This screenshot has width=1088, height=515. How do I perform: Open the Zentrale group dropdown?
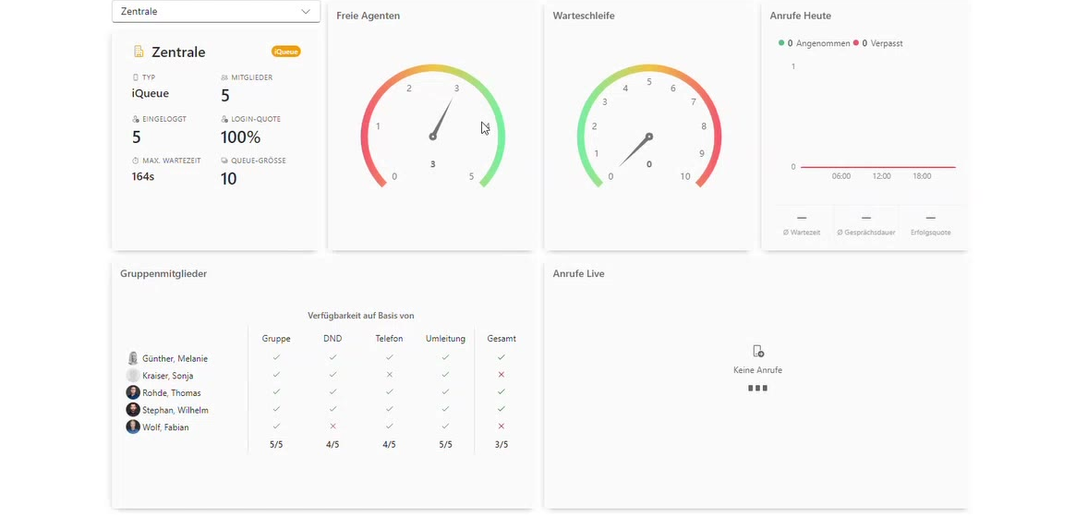[x=216, y=11]
